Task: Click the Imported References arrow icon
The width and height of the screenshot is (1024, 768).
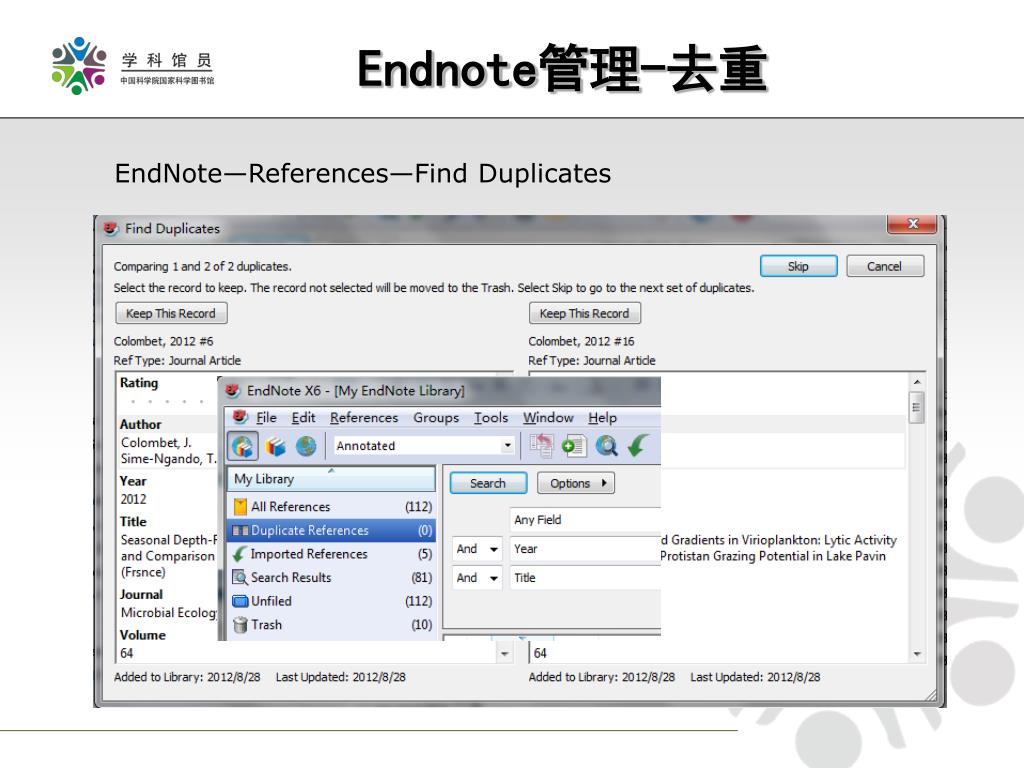Action: tap(240, 554)
